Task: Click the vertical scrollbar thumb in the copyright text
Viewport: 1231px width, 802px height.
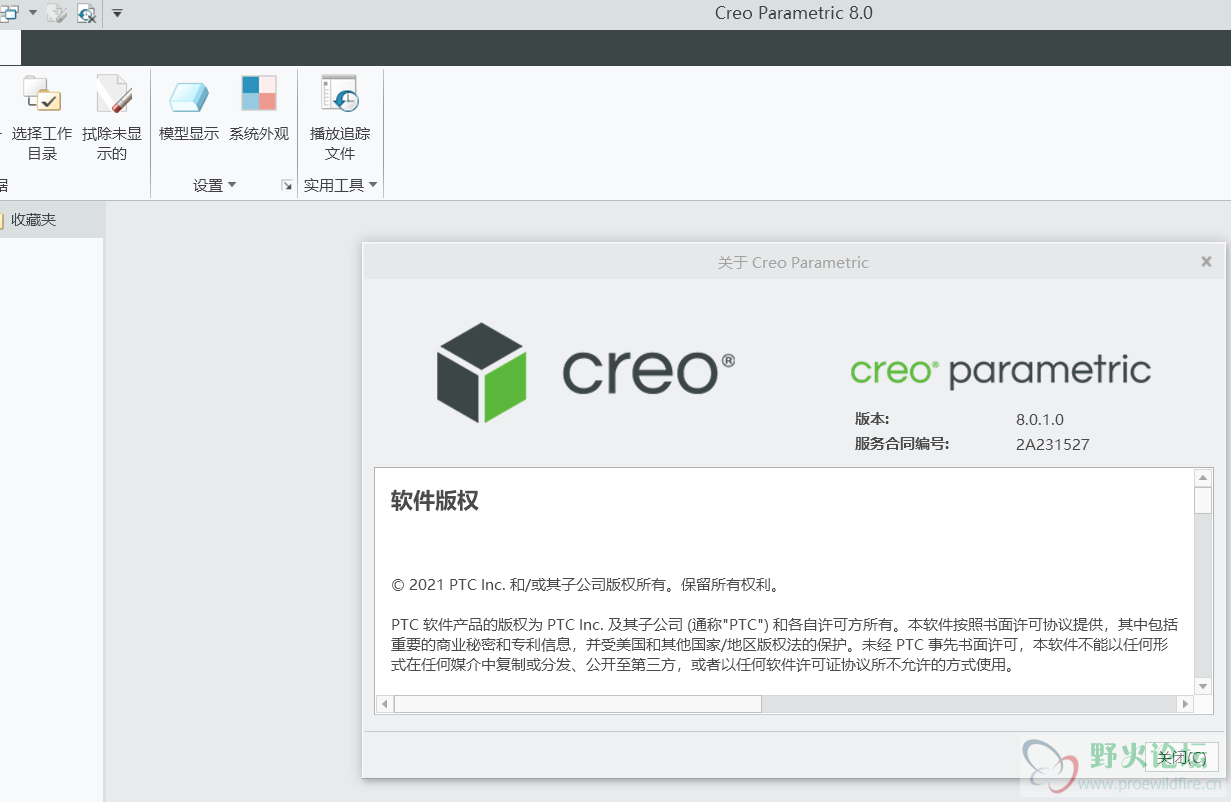Action: click(1202, 500)
